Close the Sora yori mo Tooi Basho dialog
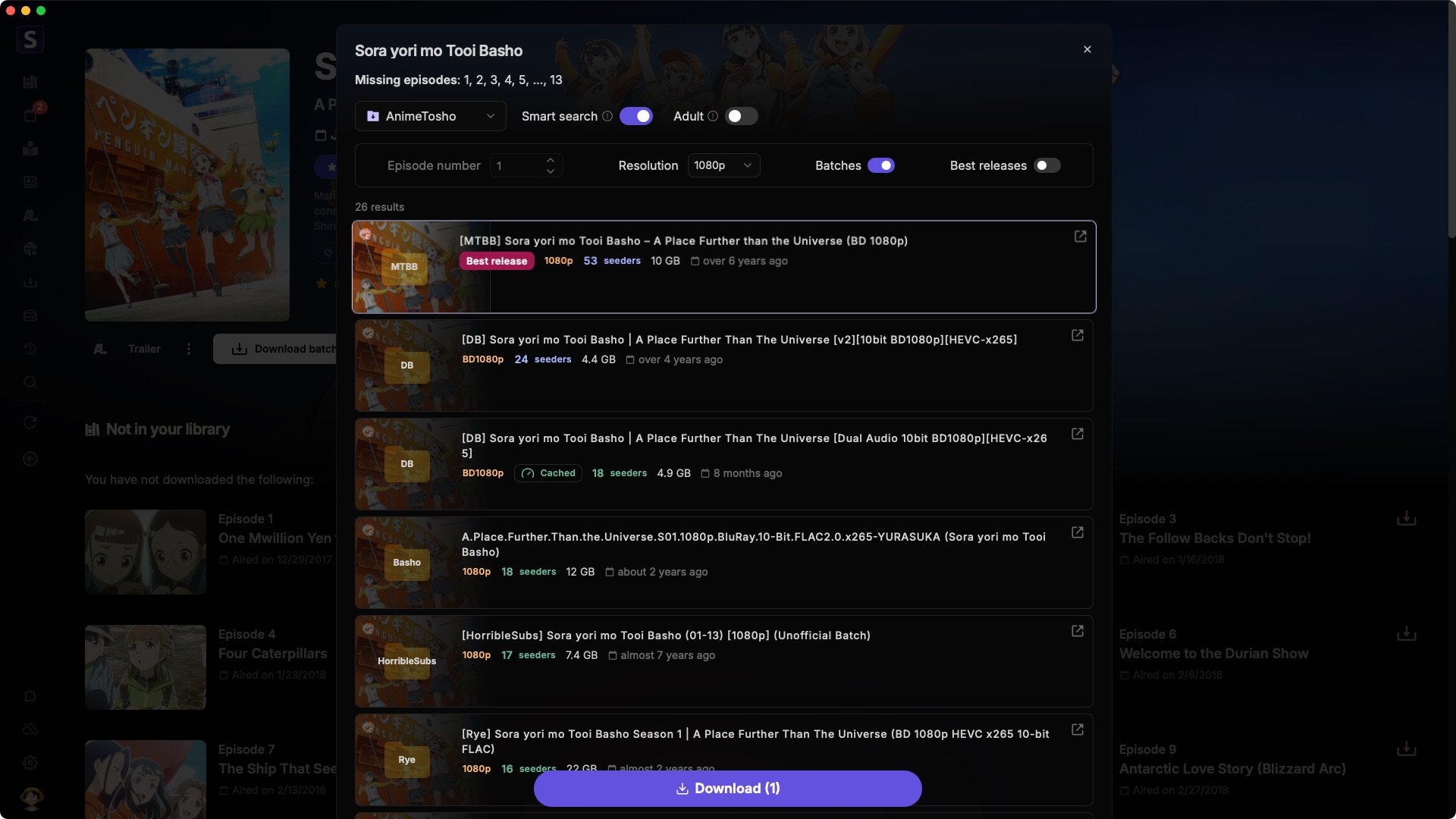1456x819 pixels. point(1087,49)
